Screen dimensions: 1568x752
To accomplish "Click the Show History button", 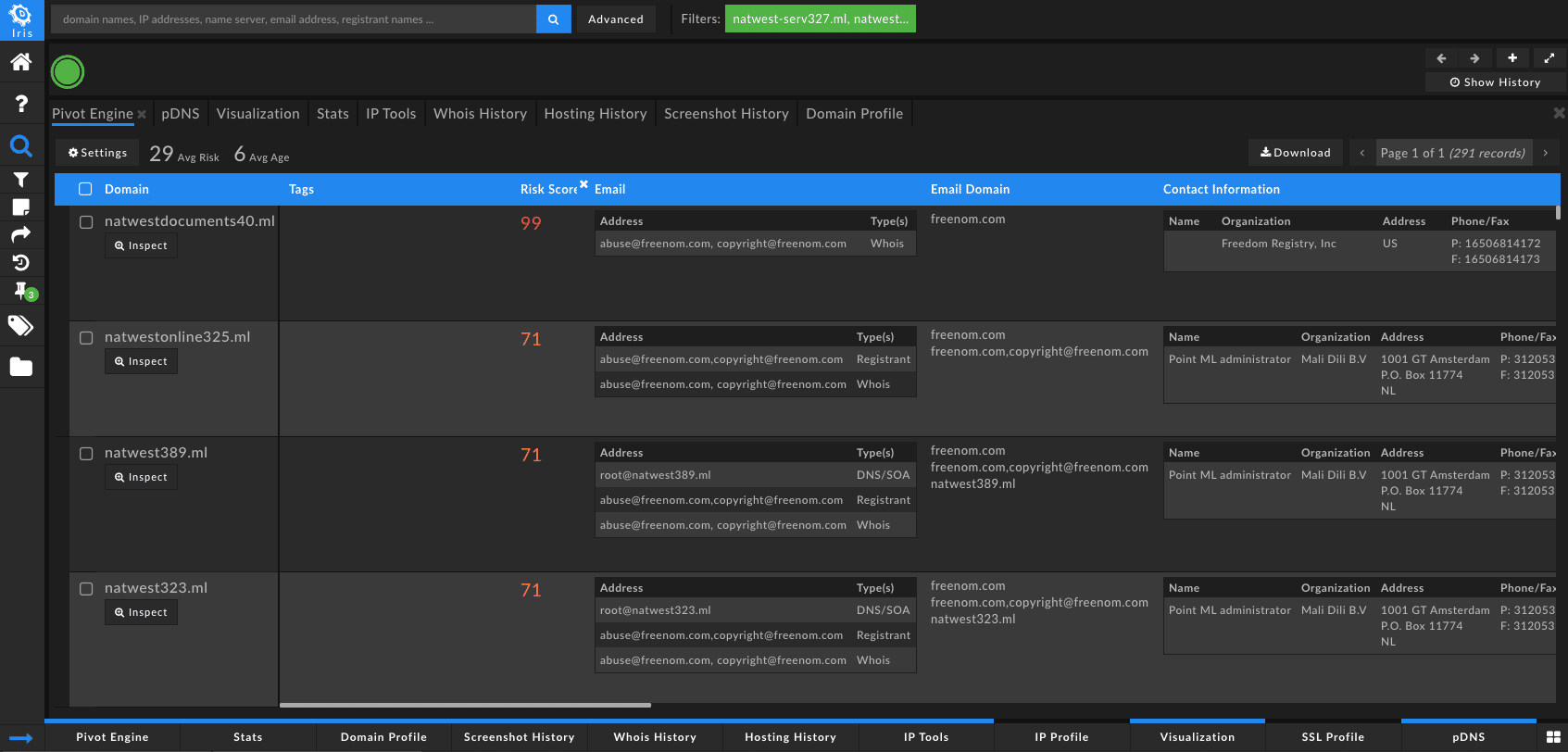I will pos(1495,82).
